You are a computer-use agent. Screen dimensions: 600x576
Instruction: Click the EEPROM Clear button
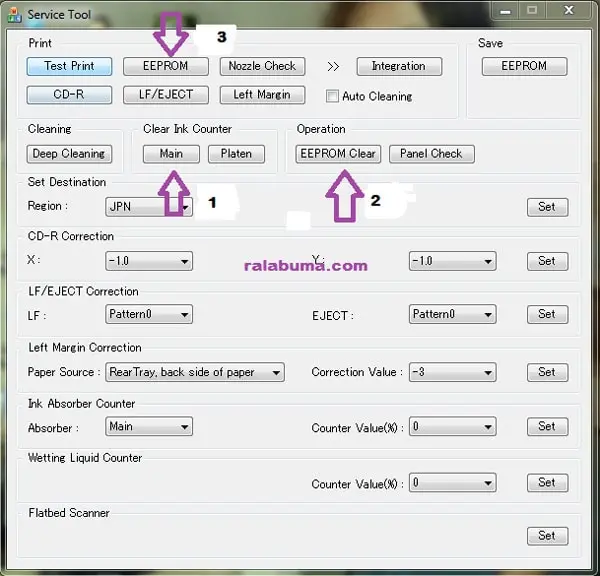click(x=338, y=154)
